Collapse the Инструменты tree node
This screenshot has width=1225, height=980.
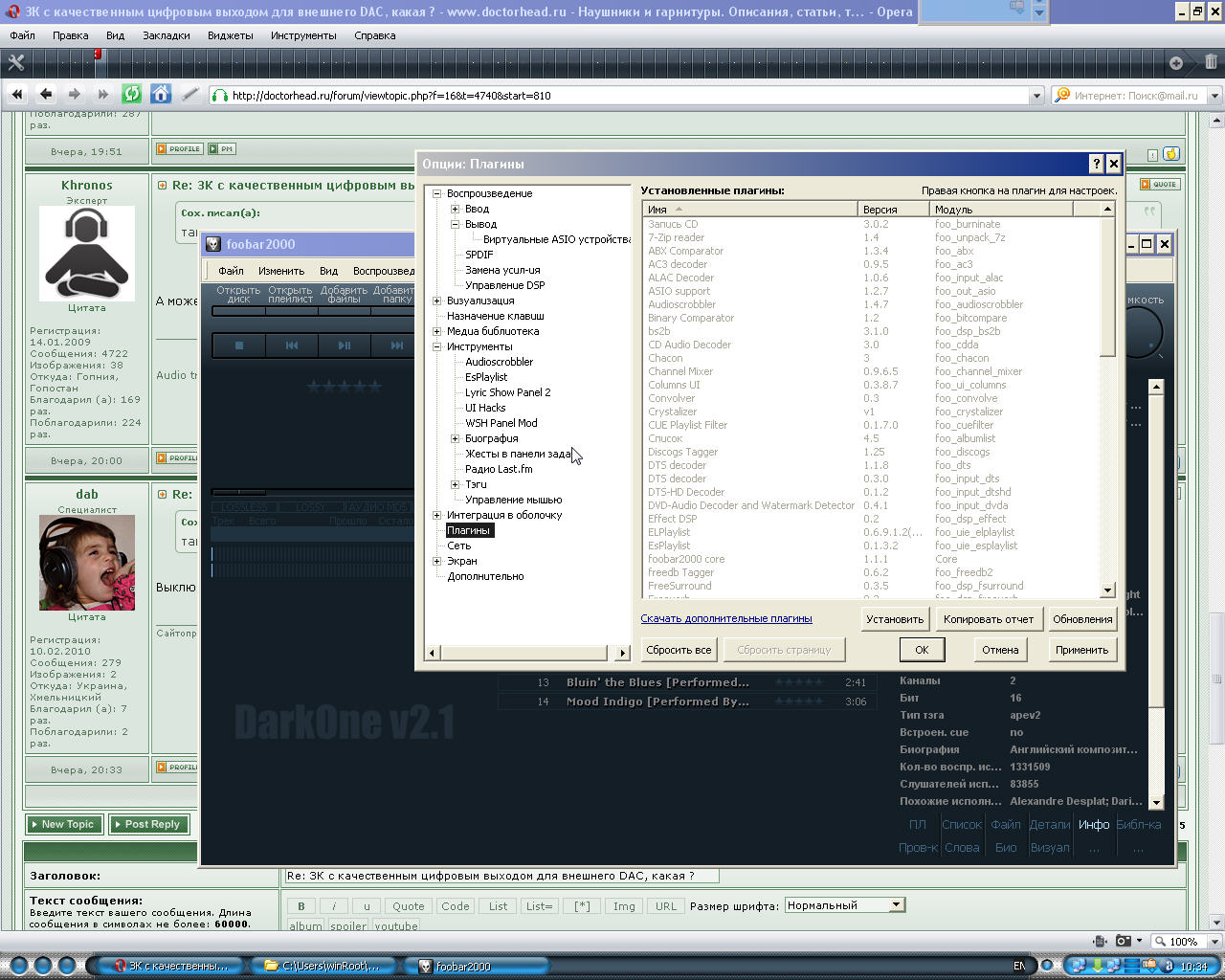[x=436, y=346]
